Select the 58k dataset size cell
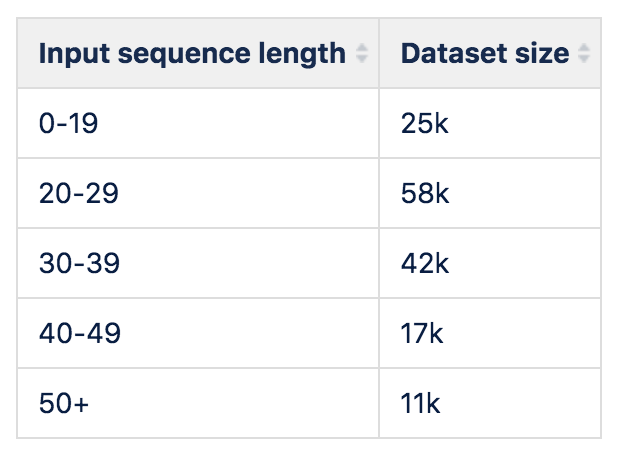 coord(425,193)
